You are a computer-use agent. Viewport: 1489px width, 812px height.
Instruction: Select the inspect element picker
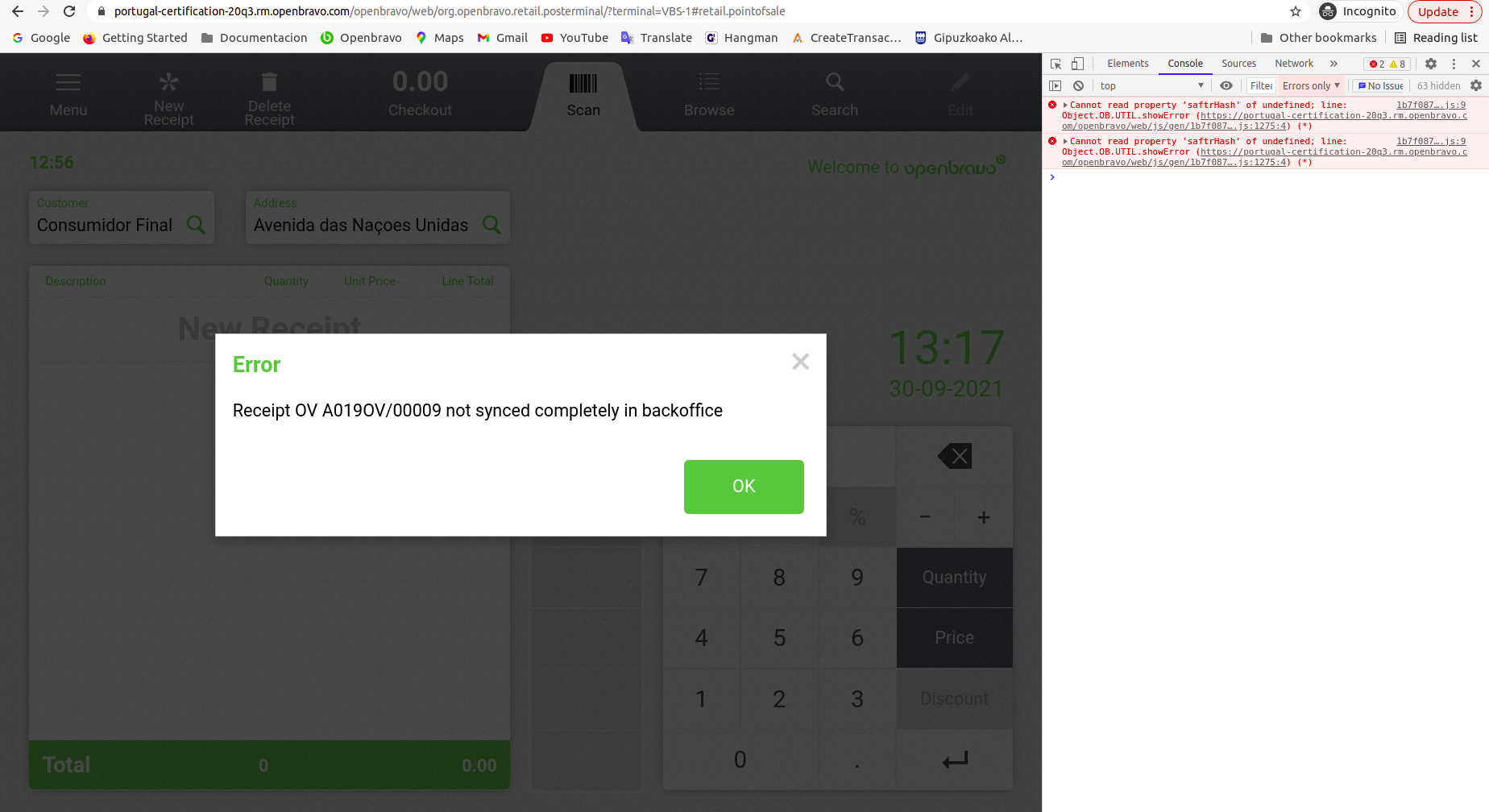point(1056,64)
